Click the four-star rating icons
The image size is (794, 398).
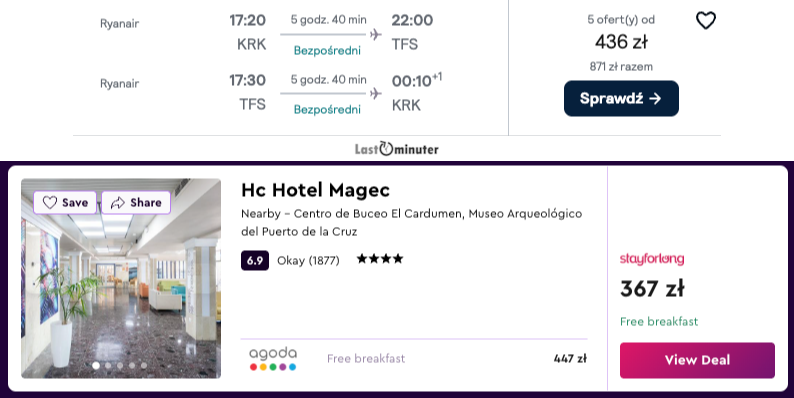tap(380, 259)
